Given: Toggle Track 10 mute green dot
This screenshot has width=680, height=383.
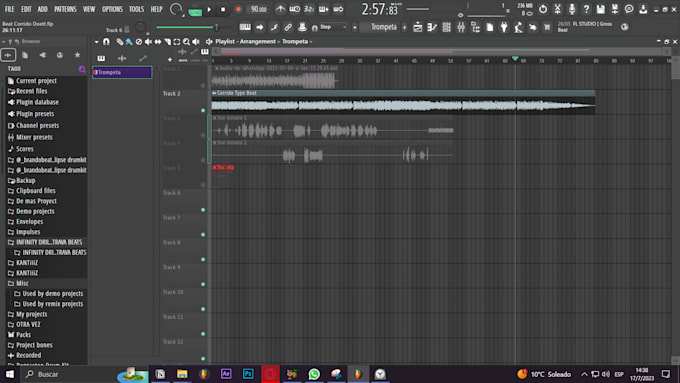Looking at the screenshot, I should point(203,309).
